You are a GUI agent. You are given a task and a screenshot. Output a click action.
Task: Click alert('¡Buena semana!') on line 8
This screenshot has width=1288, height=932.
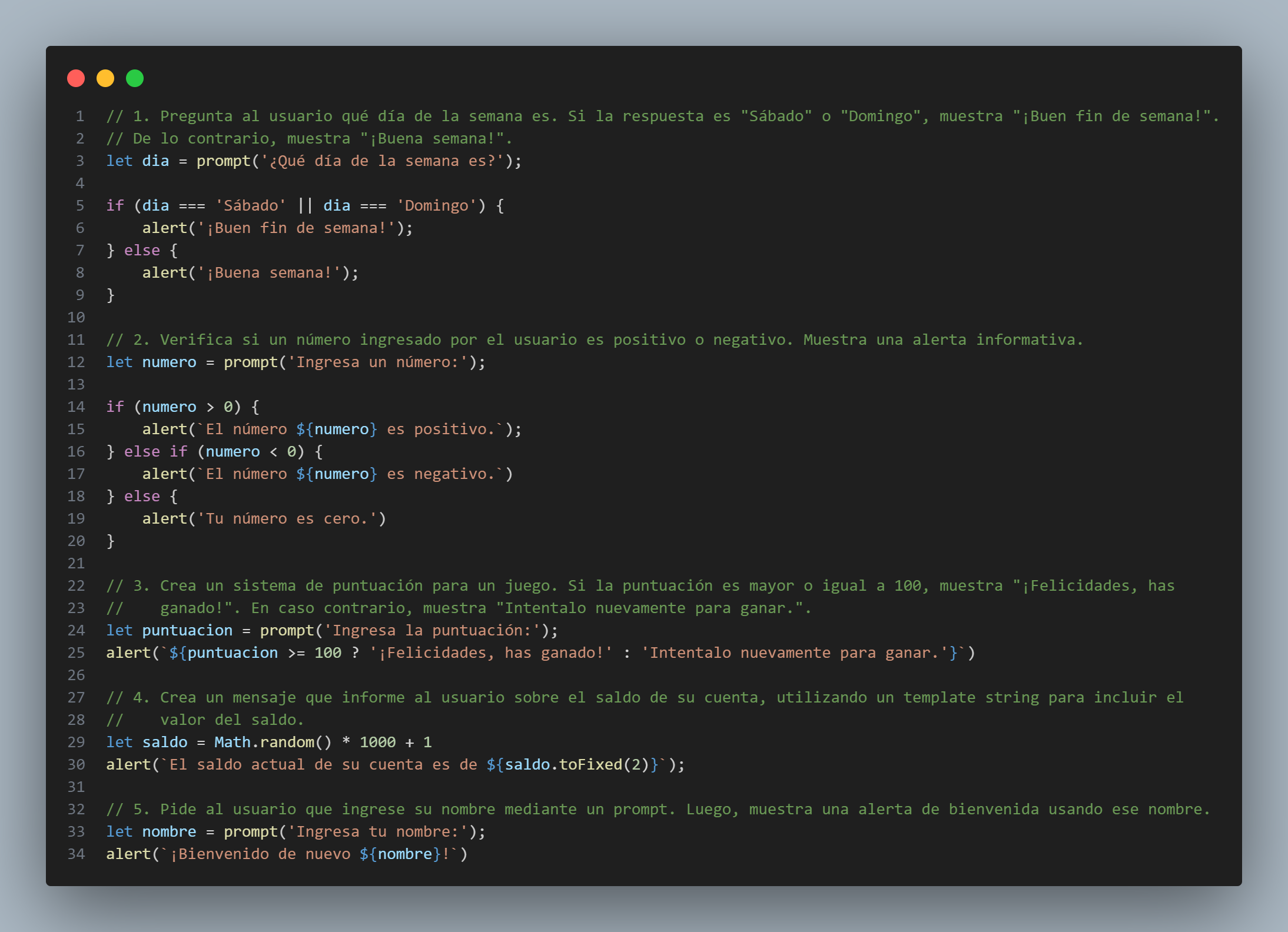tap(246, 273)
